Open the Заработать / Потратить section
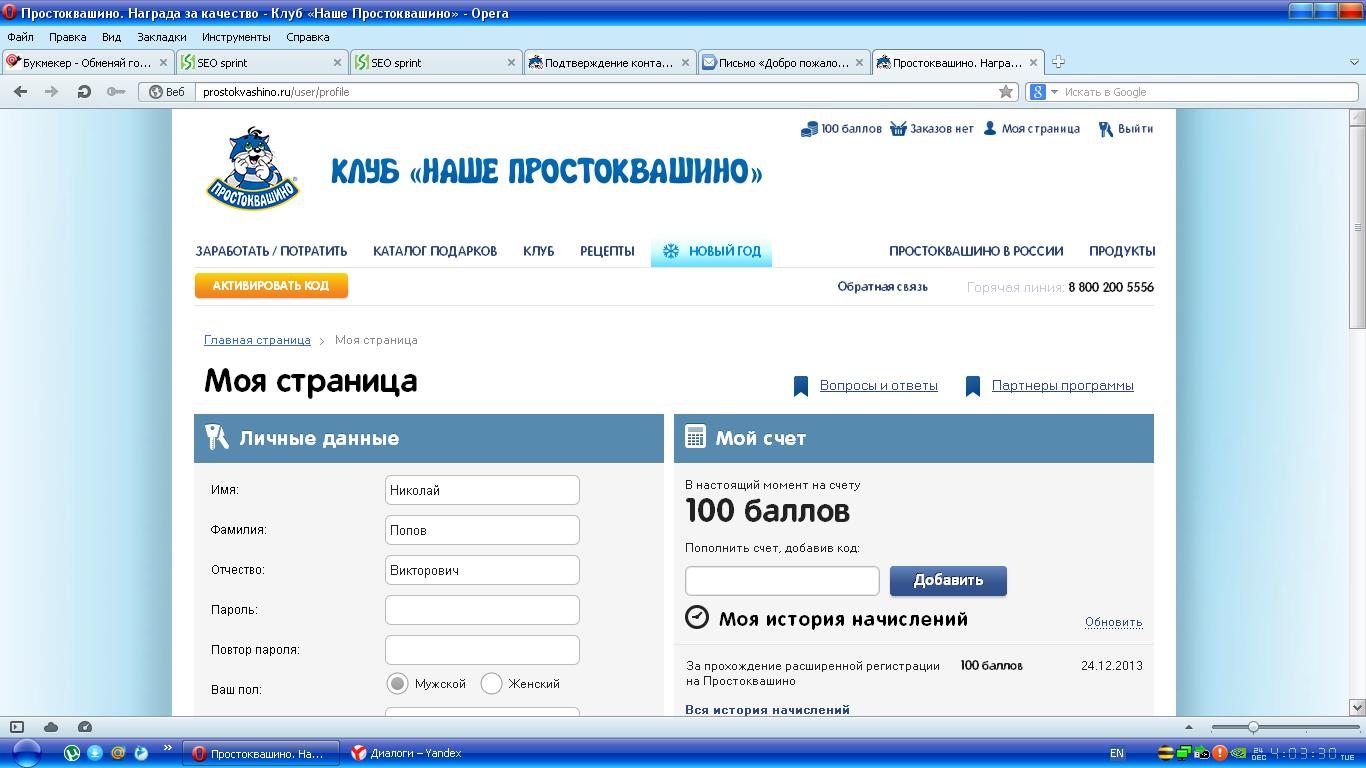 point(271,251)
